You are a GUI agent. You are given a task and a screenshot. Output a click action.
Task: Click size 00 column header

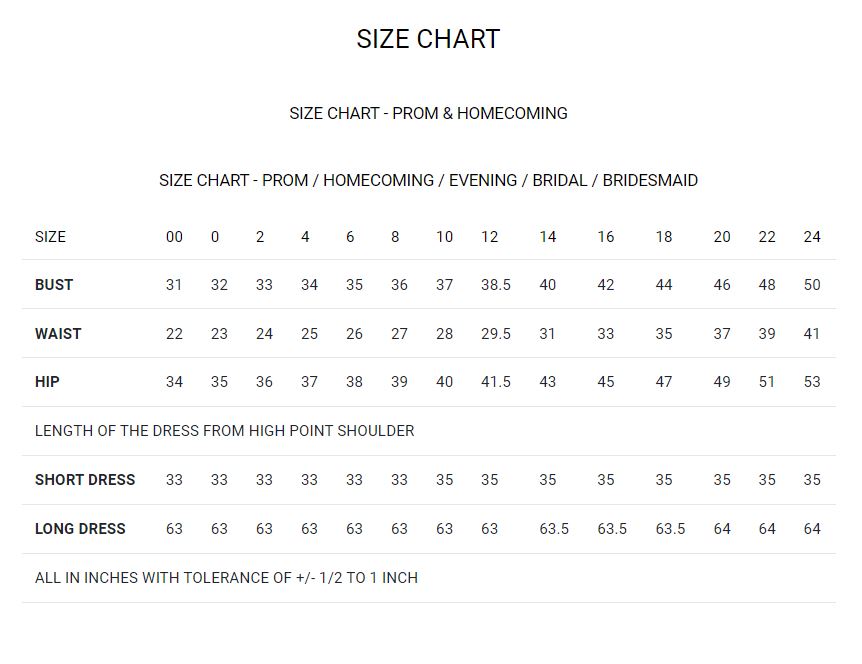[x=174, y=237]
